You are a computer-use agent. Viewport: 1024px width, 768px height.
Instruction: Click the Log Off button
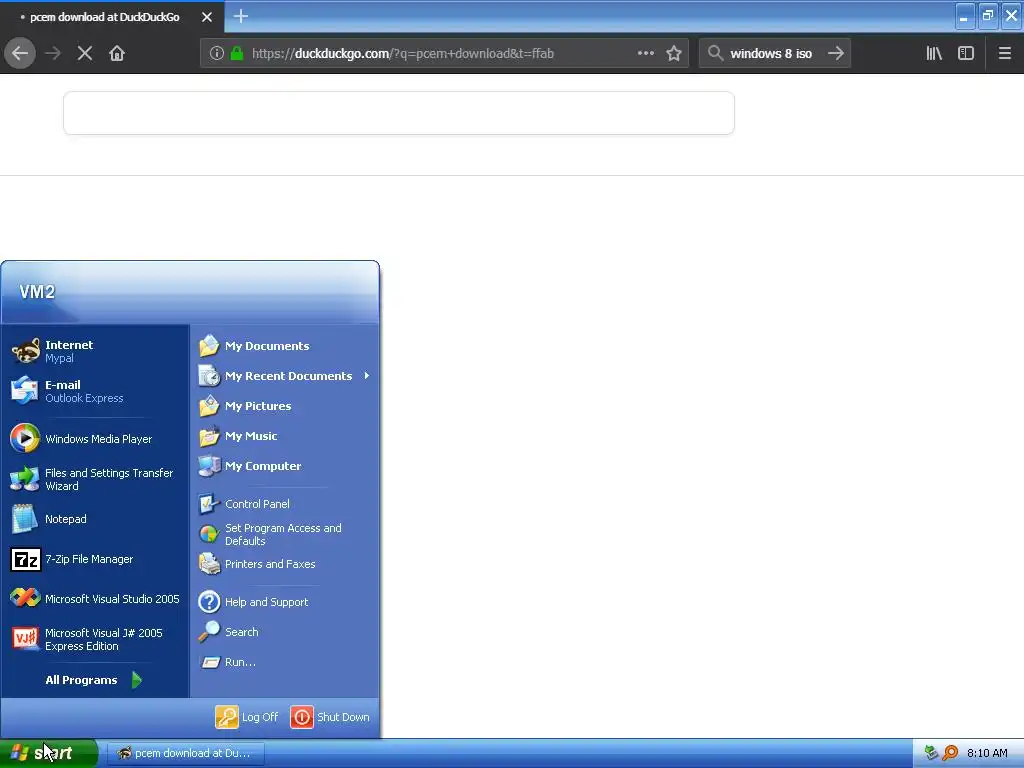tap(248, 717)
